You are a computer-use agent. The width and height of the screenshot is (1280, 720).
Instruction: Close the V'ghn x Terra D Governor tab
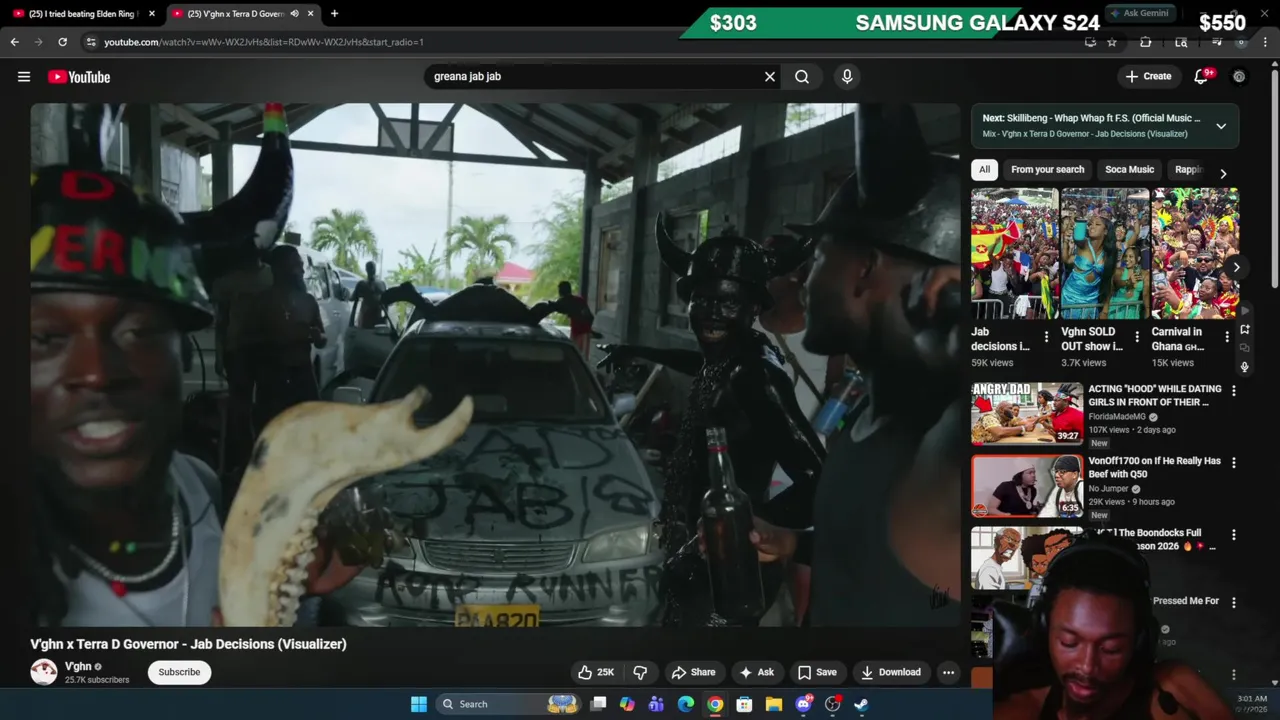[x=310, y=14]
